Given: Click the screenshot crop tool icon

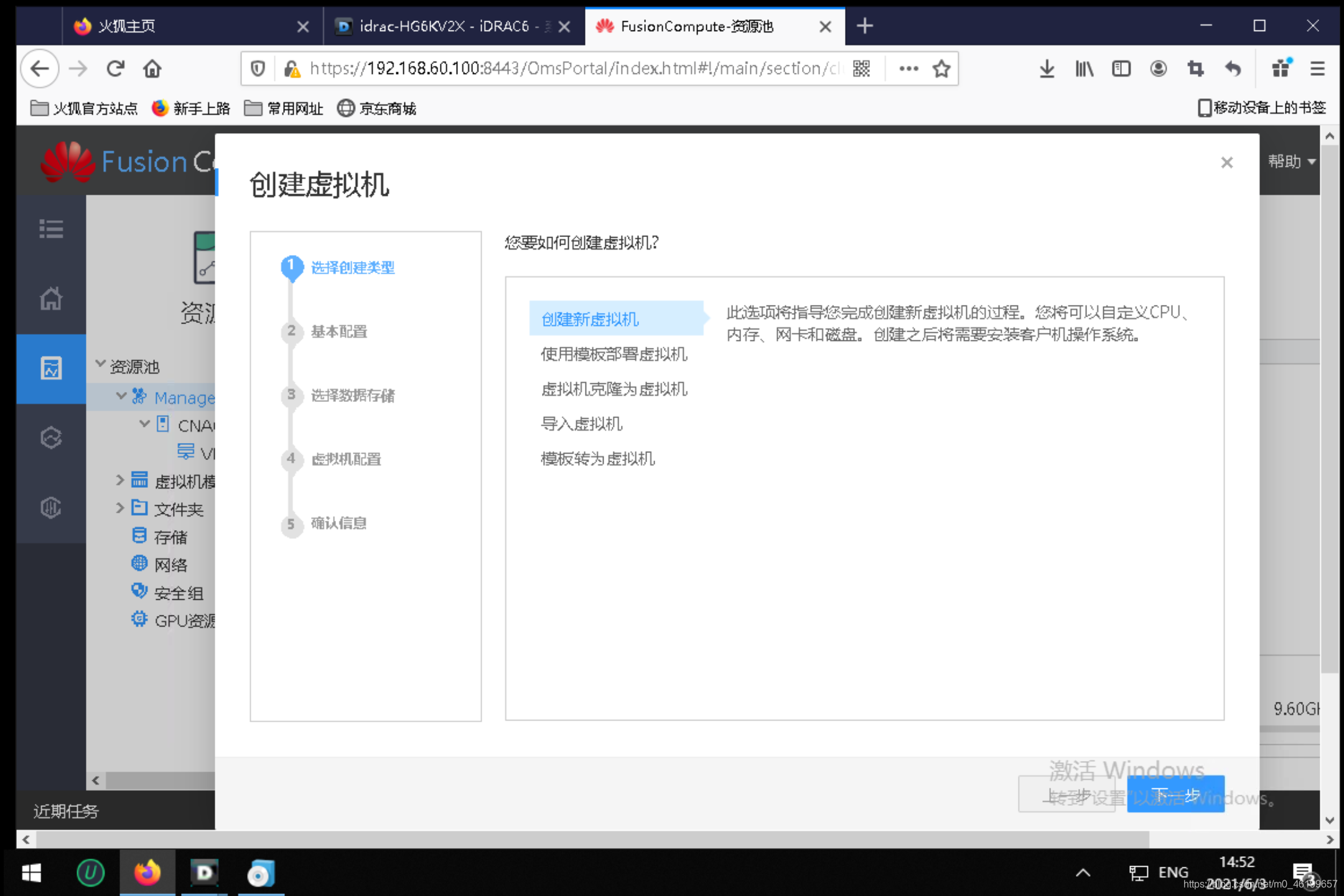Looking at the screenshot, I should coord(1195,68).
